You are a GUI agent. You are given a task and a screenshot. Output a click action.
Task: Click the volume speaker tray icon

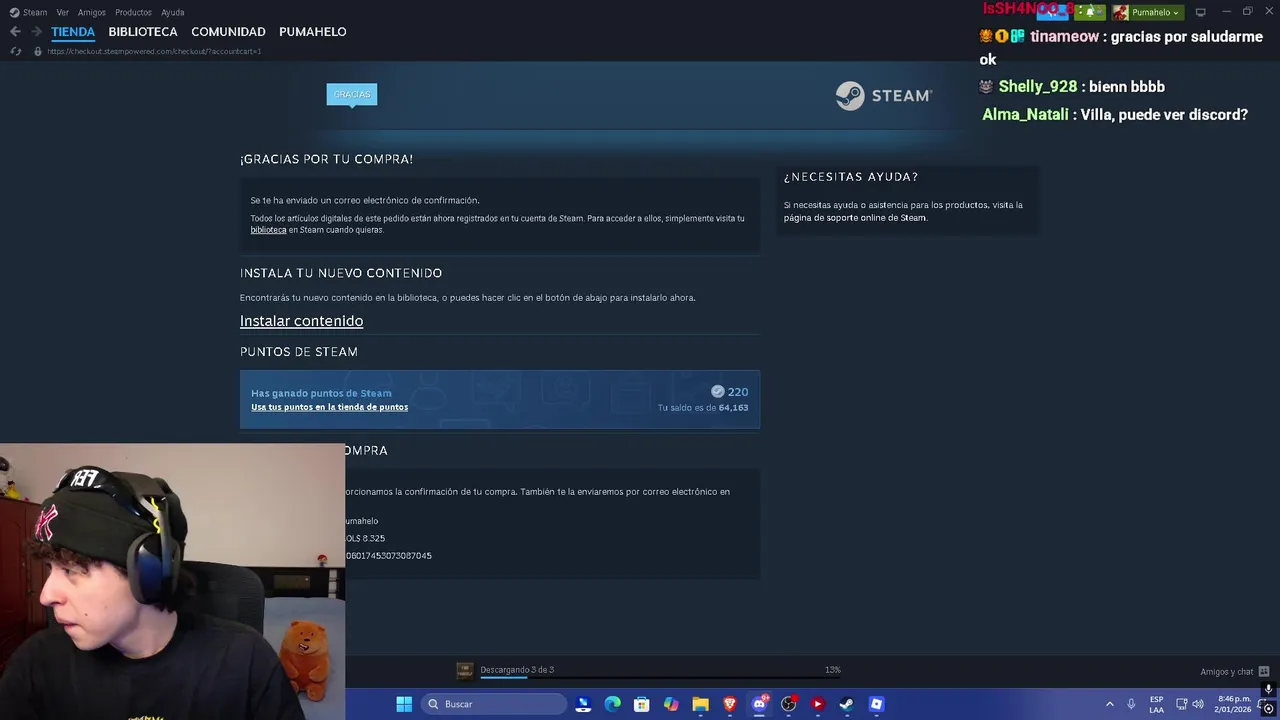coord(1198,704)
